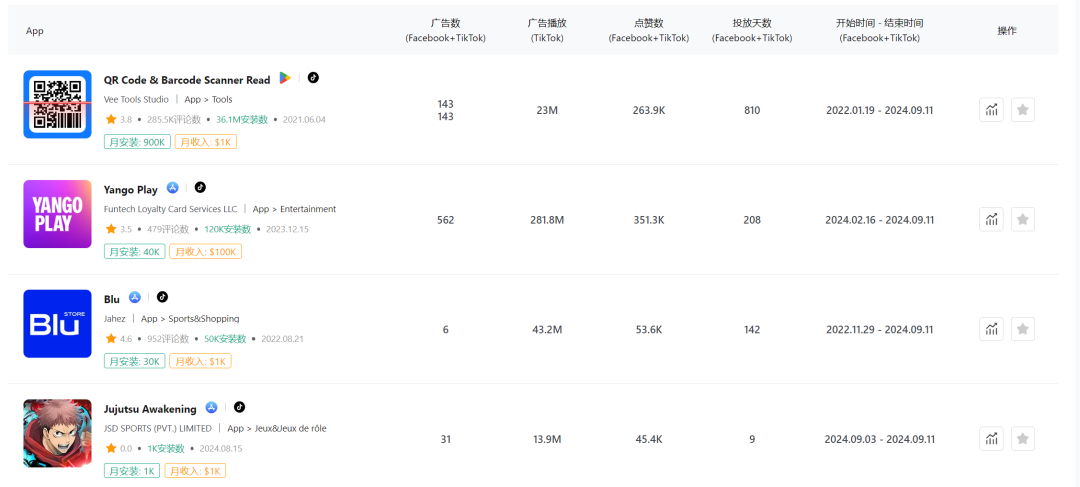Open the Blu app title
Image resolution: width=1080 pixels, height=487 pixels.
(x=112, y=299)
